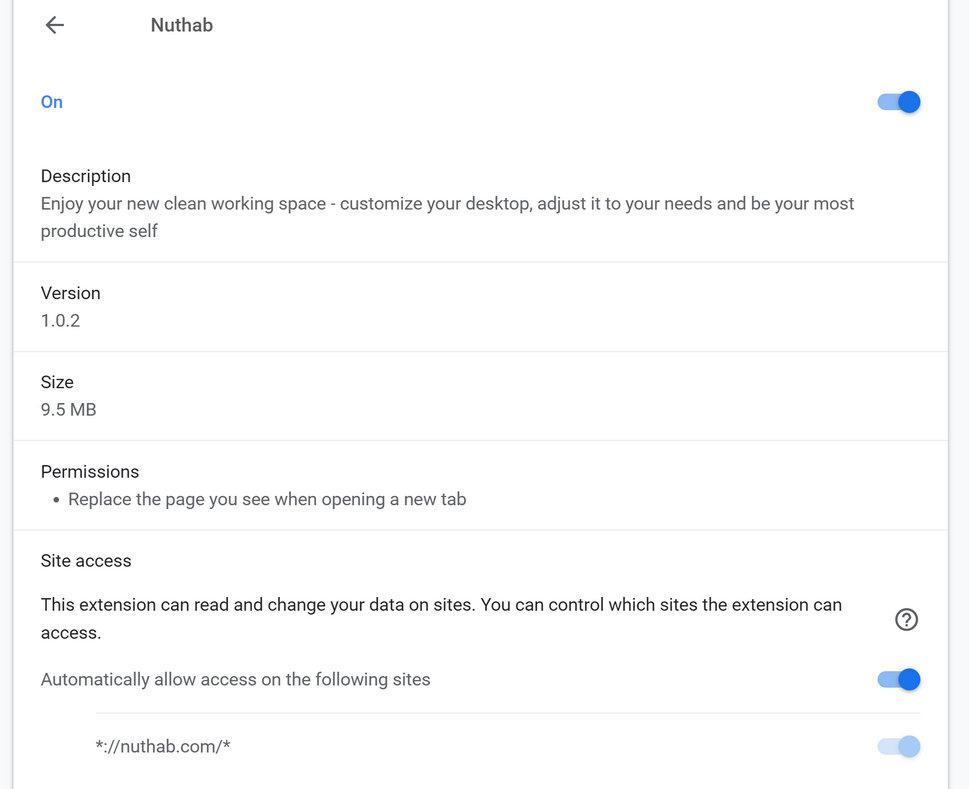The height and width of the screenshot is (789, 969).
Task: Go back using the left arrow
Action: (x=55, y=25)
